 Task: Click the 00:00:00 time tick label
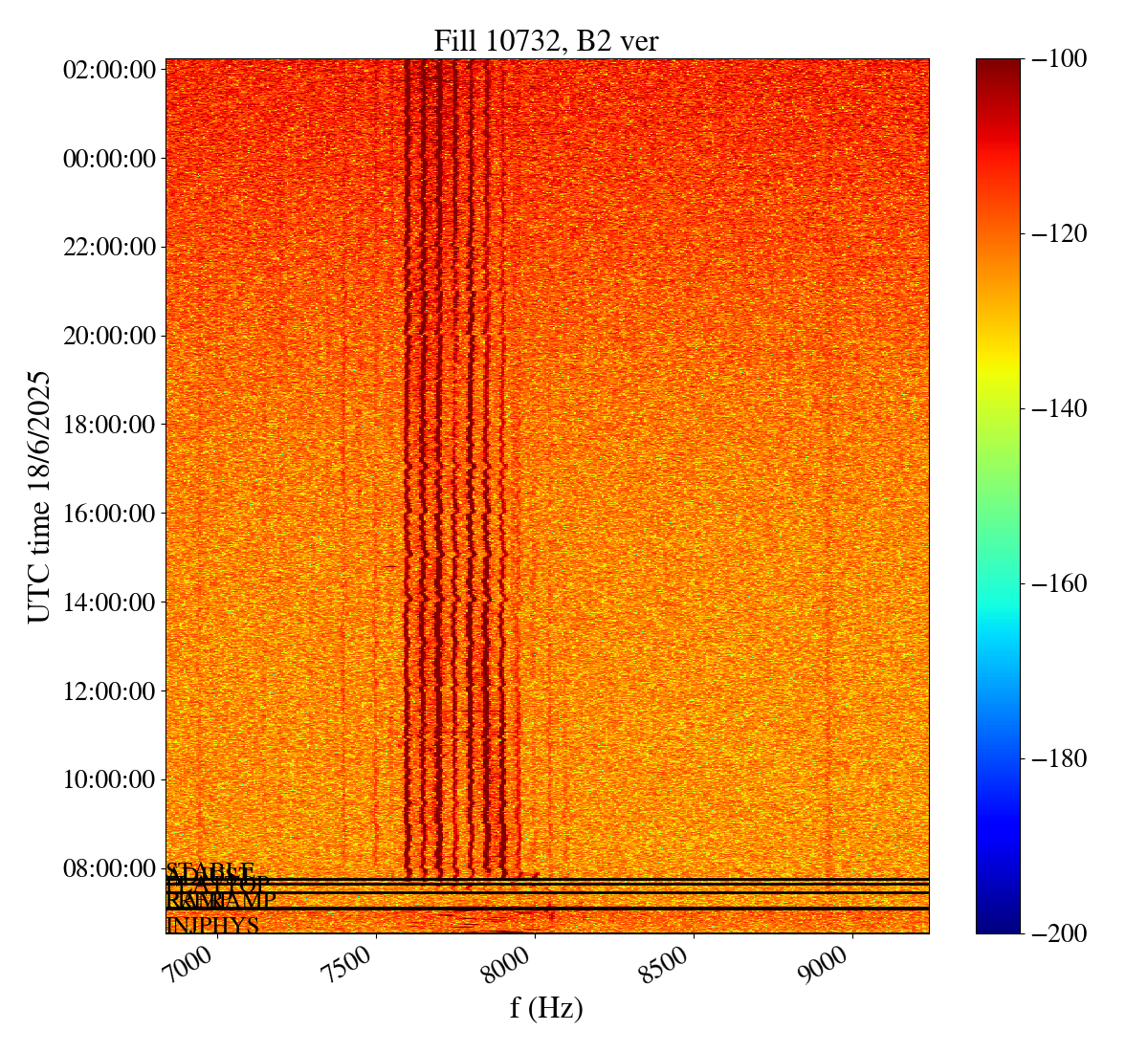[x=109, y=158]
